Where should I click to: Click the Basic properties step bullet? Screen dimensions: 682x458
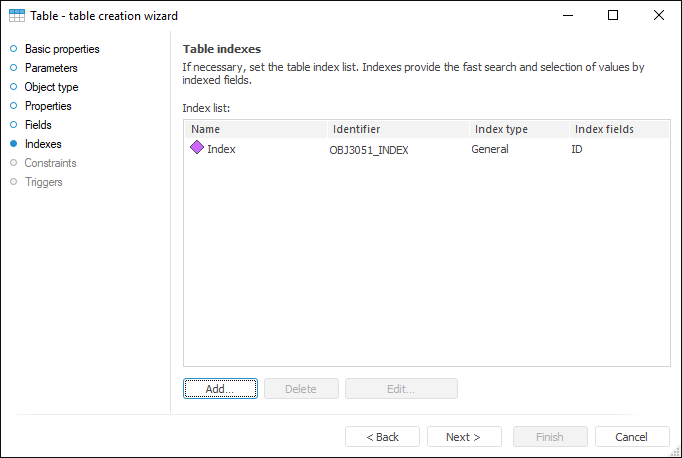(14, 49)
